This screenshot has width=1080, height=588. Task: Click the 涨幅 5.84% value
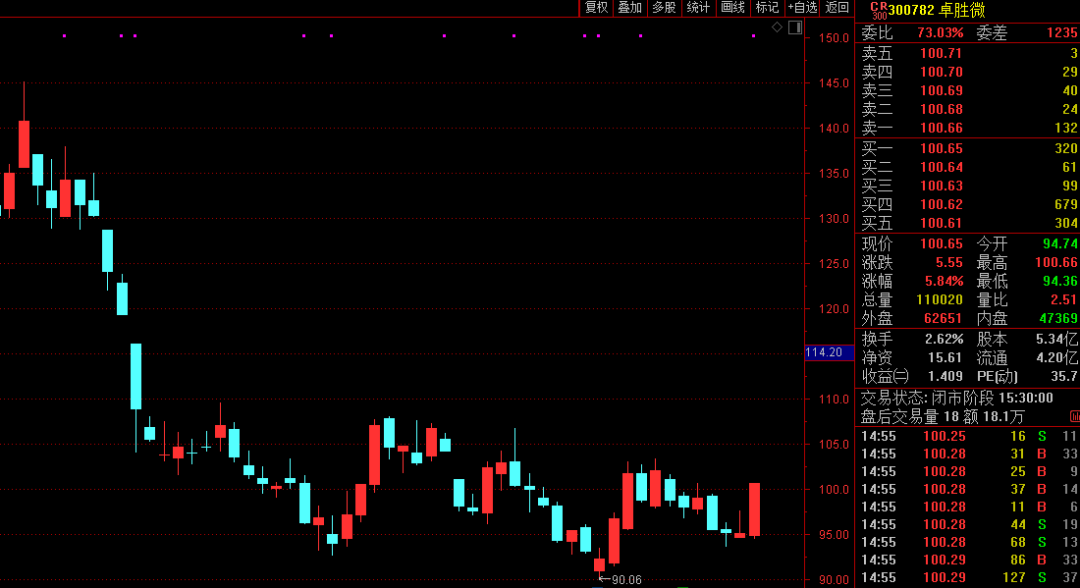click(x=944, y=281)
